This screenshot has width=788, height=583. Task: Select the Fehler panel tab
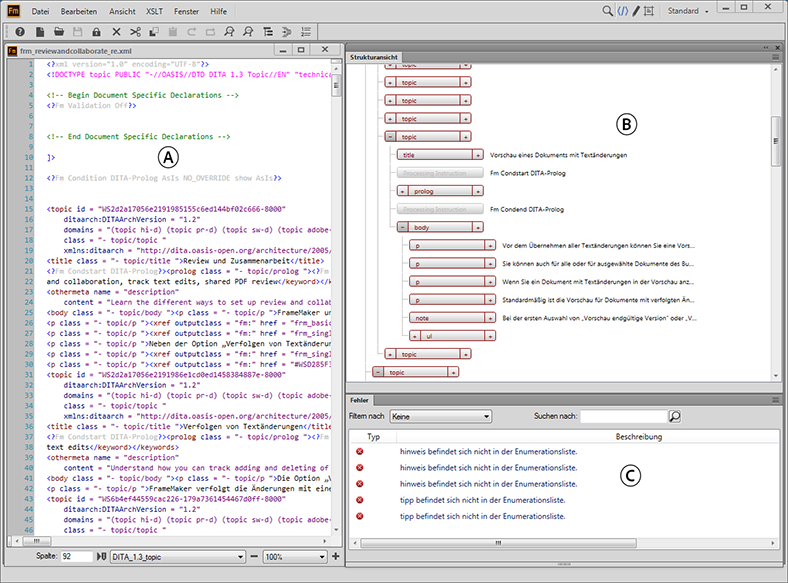pos(359,399)
